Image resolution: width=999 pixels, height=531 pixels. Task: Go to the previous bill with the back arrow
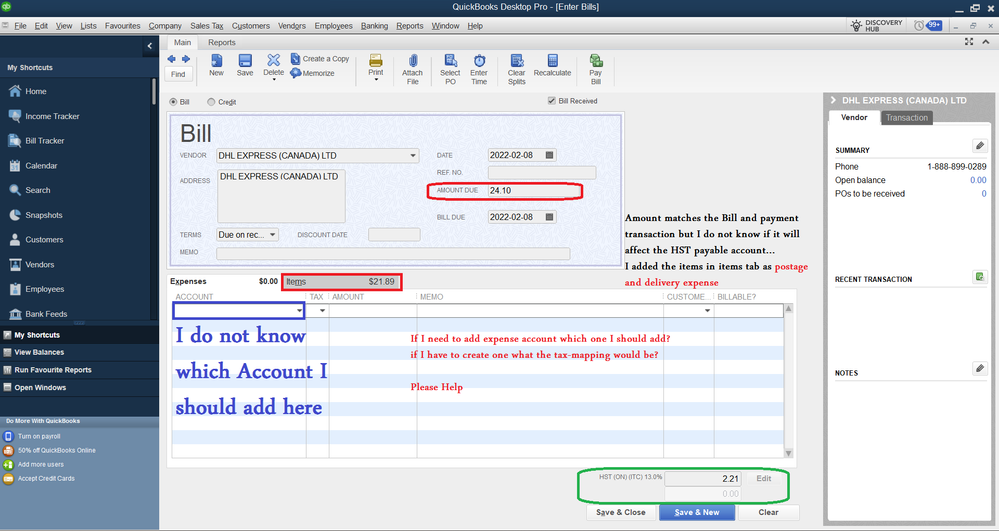pos(171,59)
